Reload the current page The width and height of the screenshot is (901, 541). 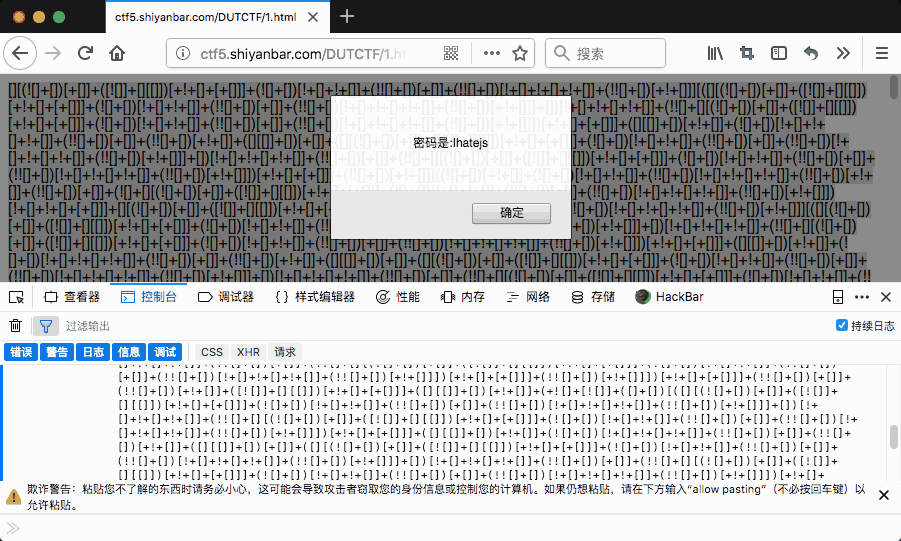pyautogui.click(x=86, y=53)
